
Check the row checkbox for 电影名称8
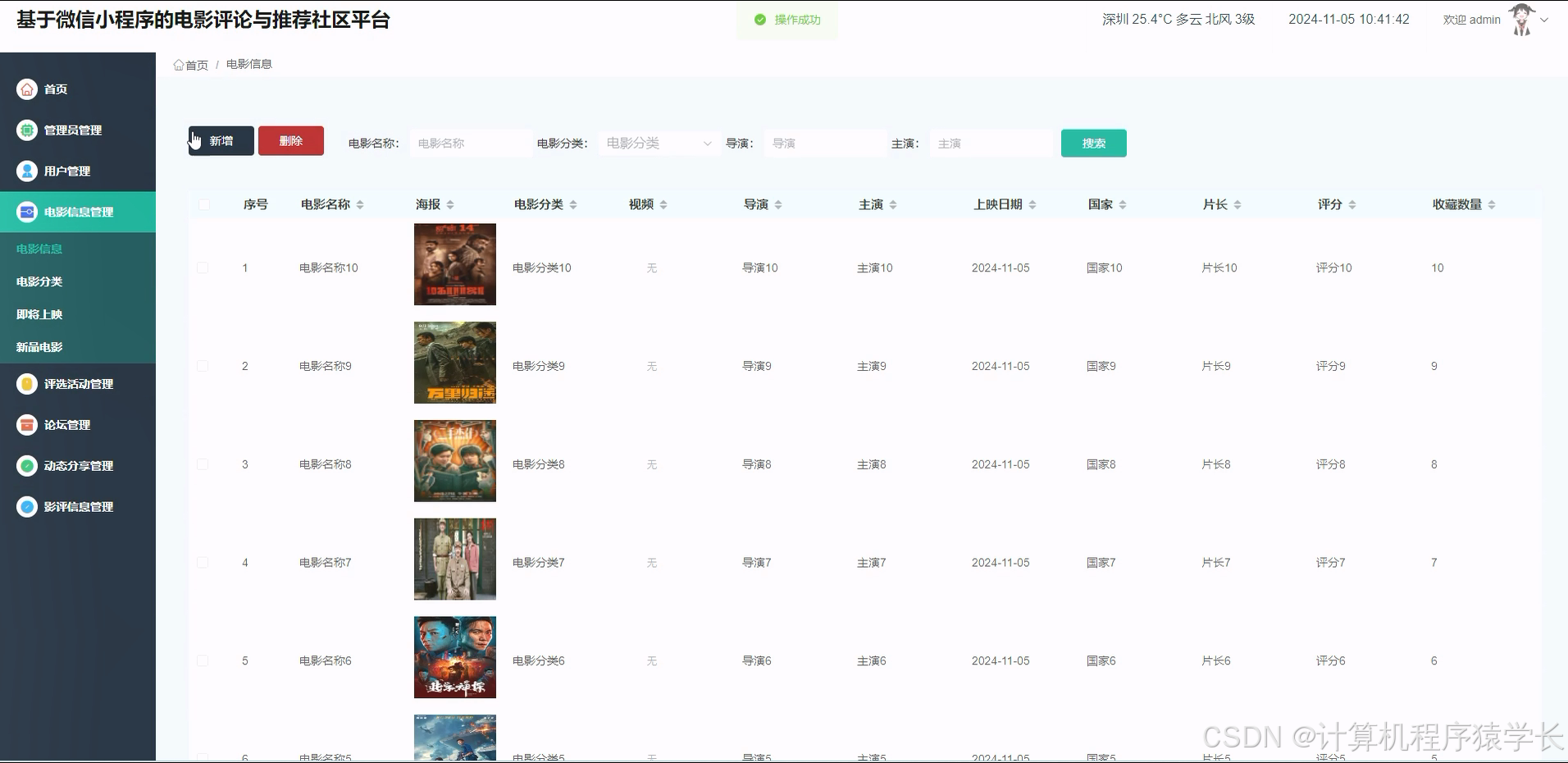pos(203,464)
